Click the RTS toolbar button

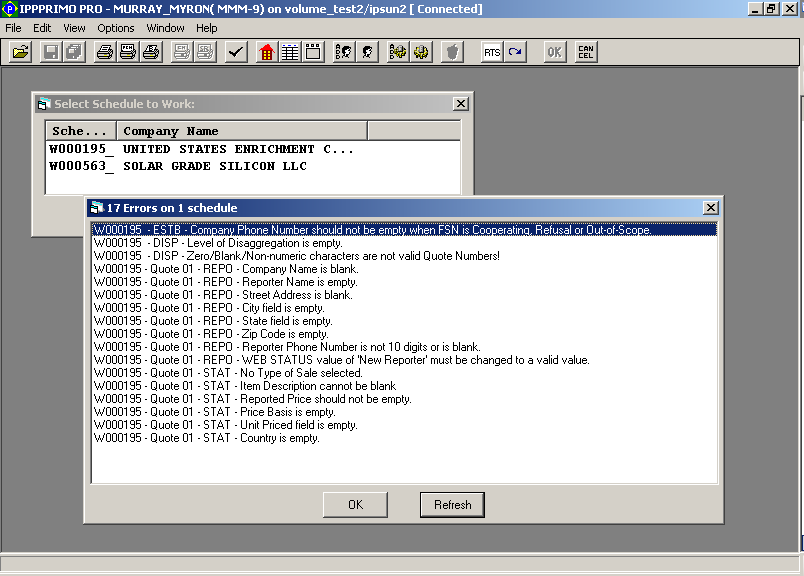(x=492, y=52)
